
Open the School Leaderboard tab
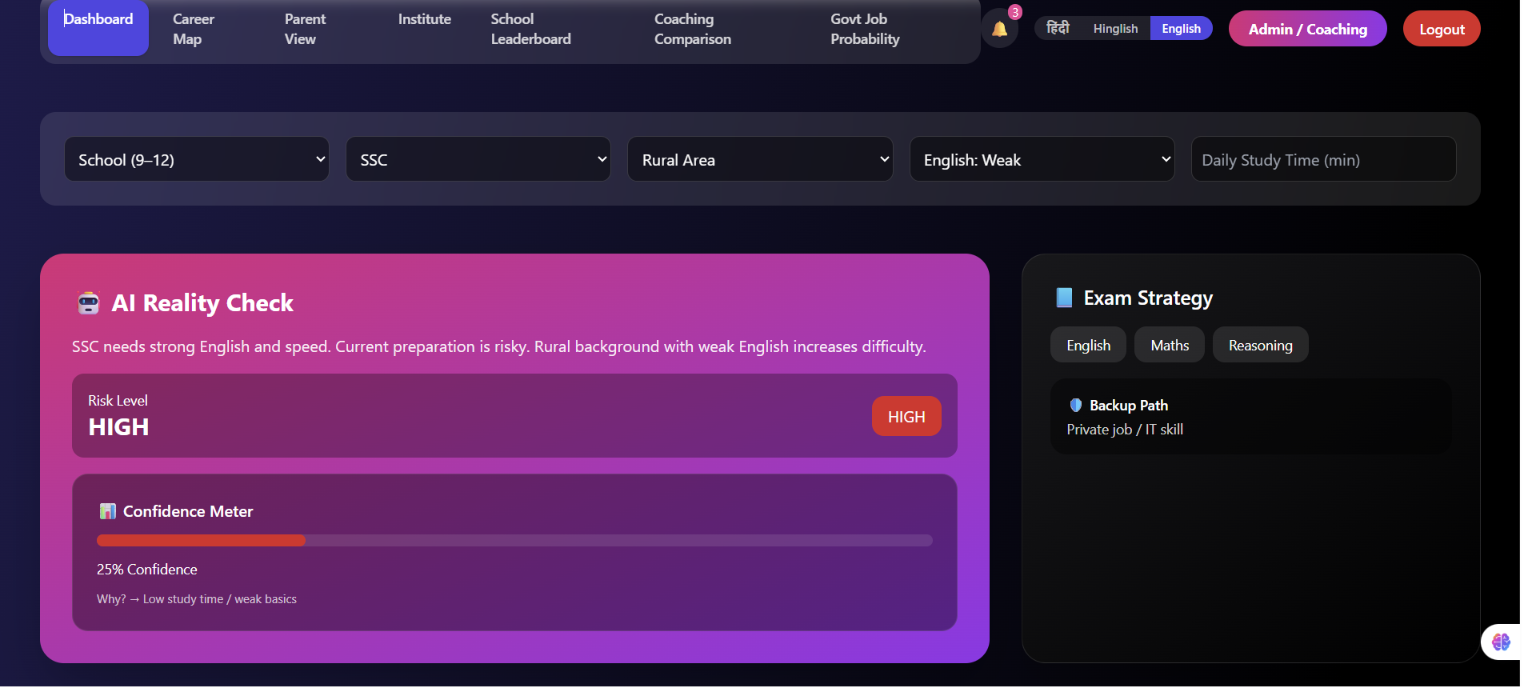531,29
